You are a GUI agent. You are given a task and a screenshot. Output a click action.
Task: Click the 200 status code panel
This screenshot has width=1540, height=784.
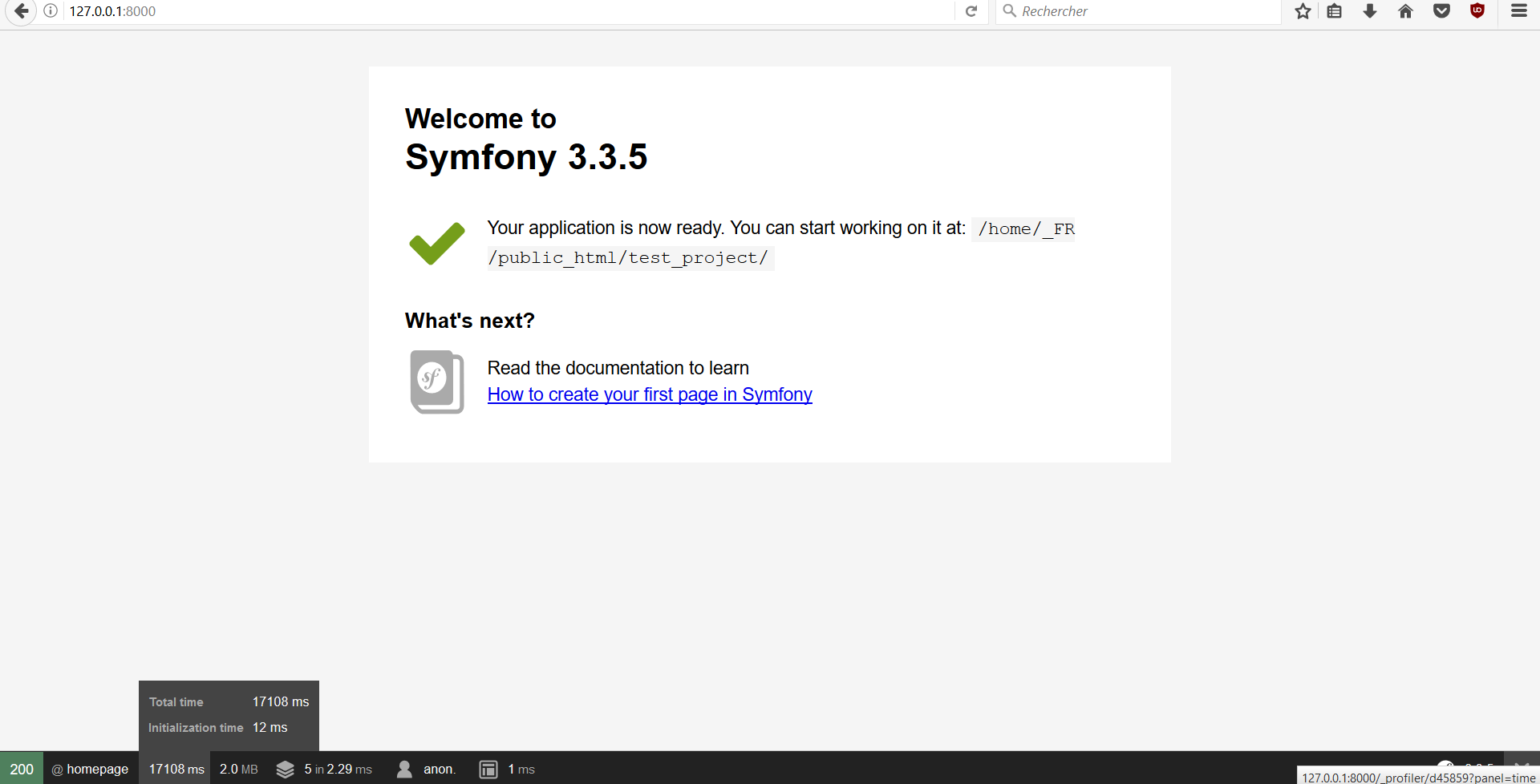coord(22,770)
